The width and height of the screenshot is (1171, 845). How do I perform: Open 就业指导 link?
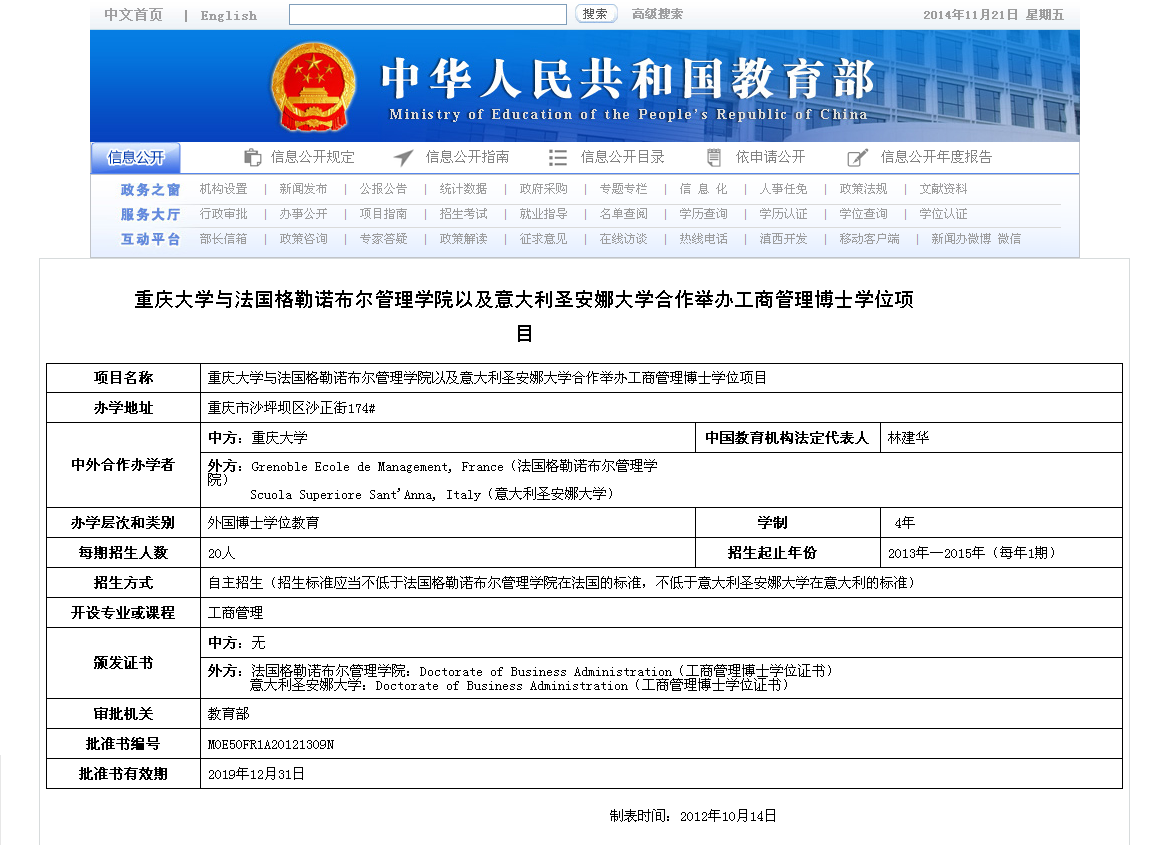pyautogui.click(x=544, y=214)
